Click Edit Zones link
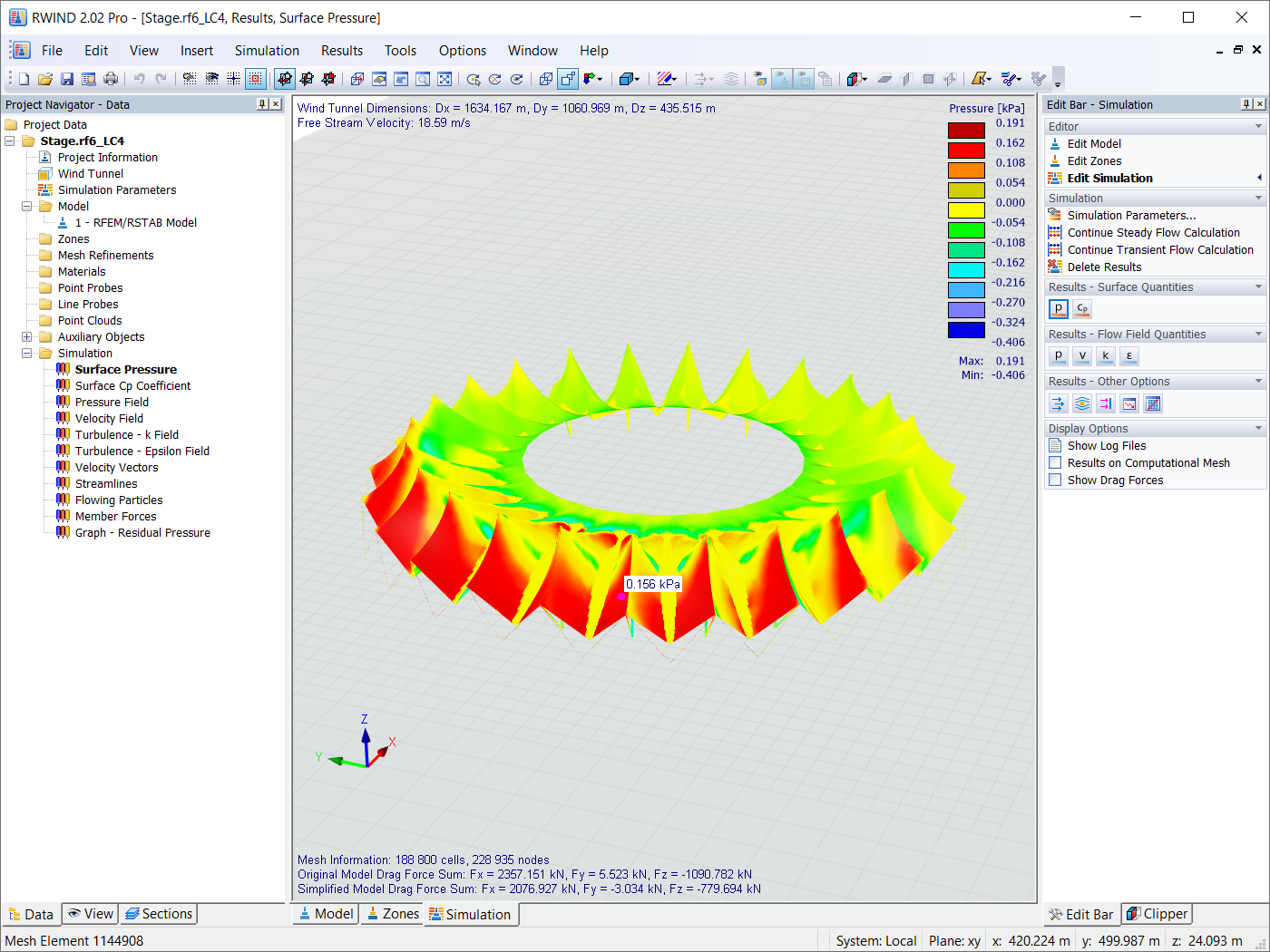 [1094, 160]
